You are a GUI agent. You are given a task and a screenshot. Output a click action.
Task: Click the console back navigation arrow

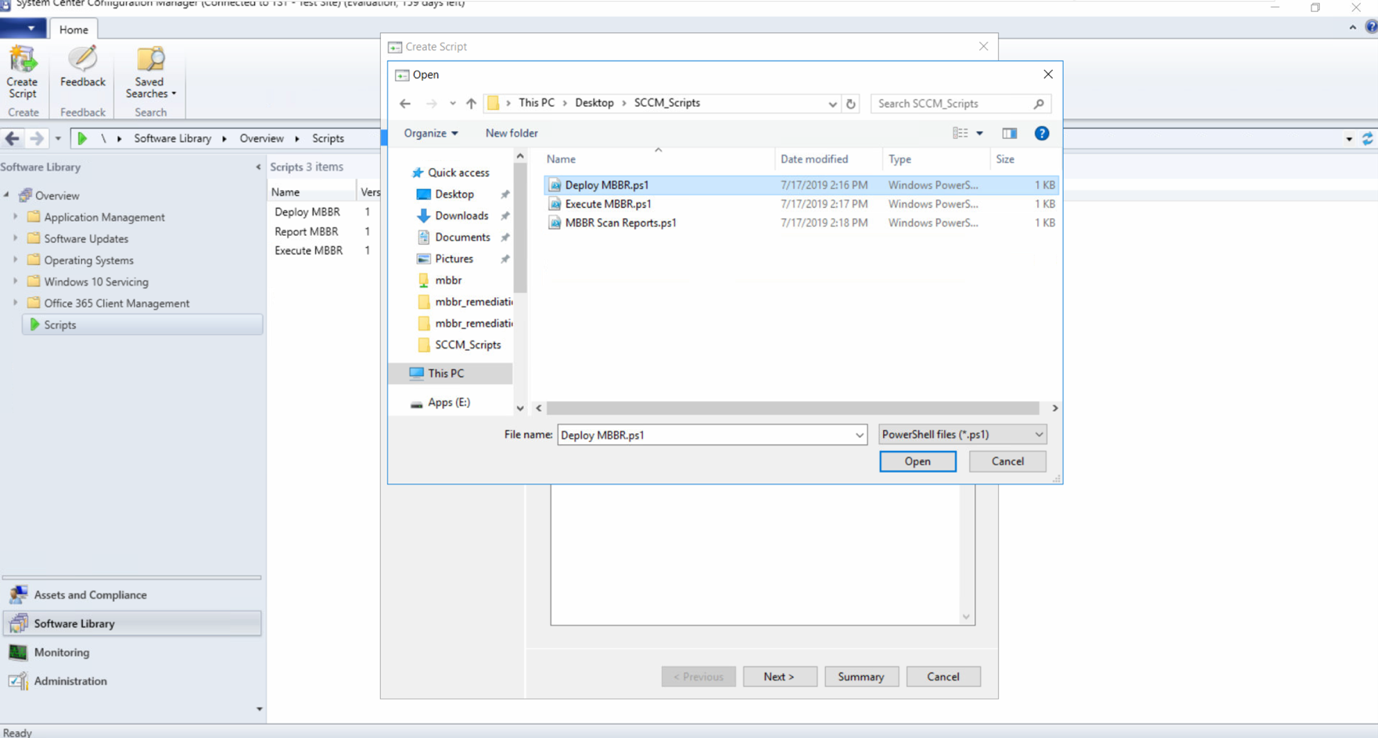[13, 139]
